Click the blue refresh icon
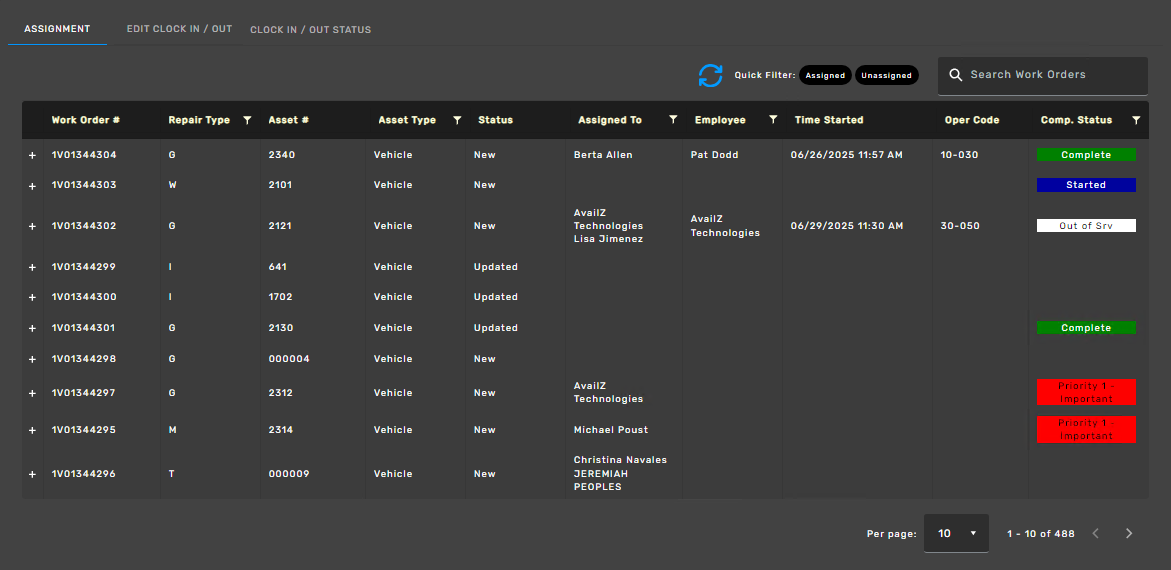This screenshot has height=570, width=1171. point(710,75)
